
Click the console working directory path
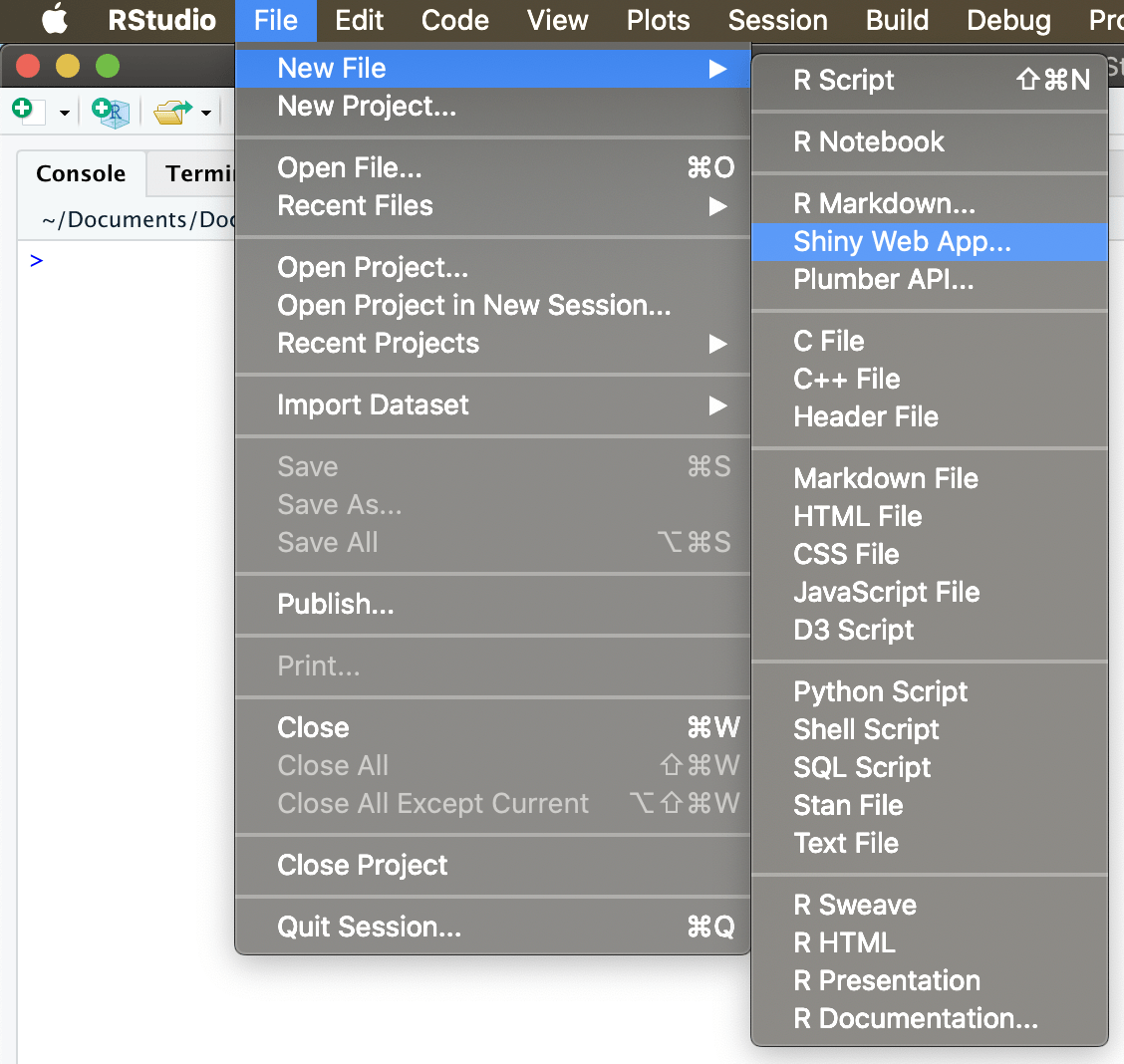[x=138, y=219]
